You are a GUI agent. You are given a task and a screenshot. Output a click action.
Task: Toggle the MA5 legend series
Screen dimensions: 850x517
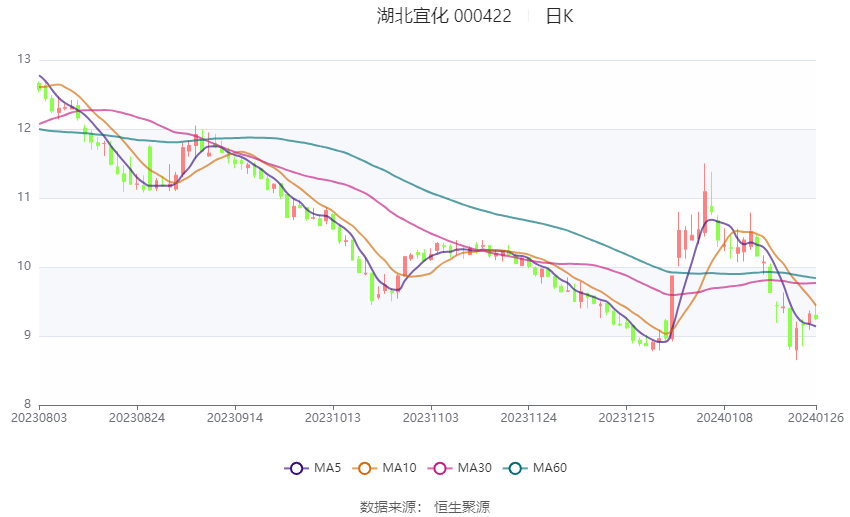(x=313, y=468)
